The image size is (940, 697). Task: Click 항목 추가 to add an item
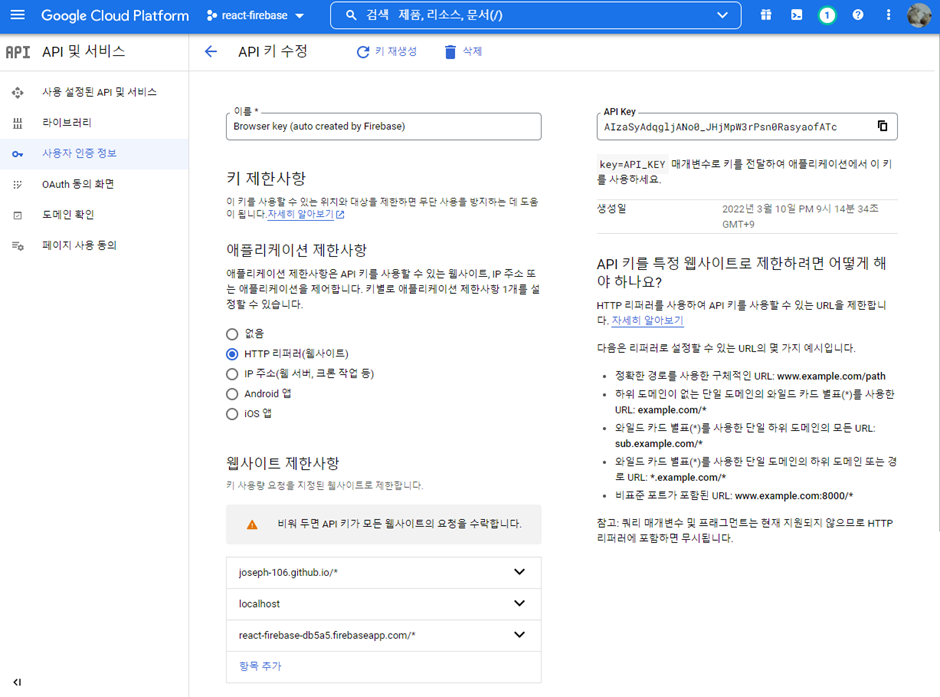tap(260, 666)
